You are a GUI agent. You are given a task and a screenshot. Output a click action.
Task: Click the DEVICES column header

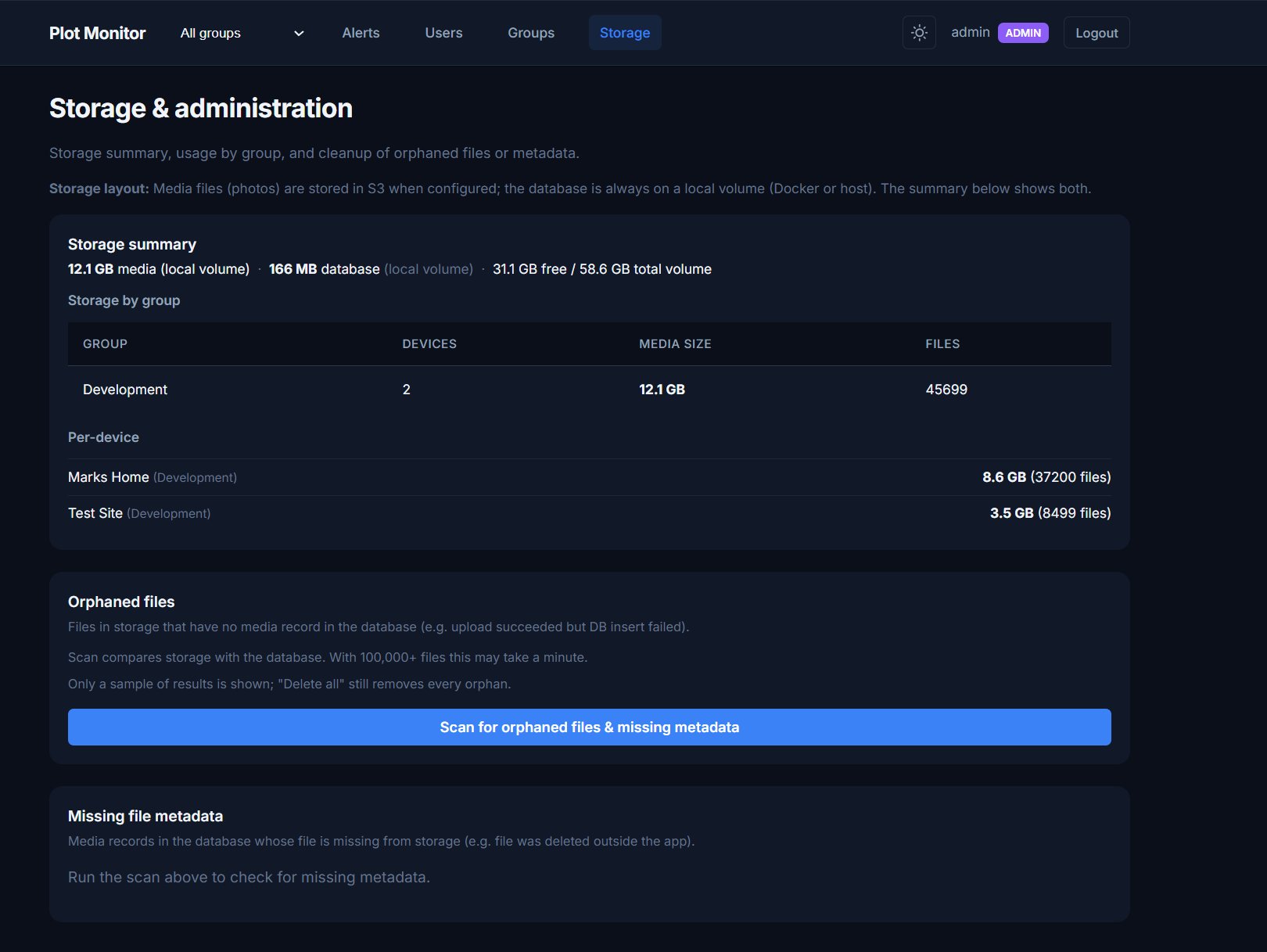click(429, 344)
